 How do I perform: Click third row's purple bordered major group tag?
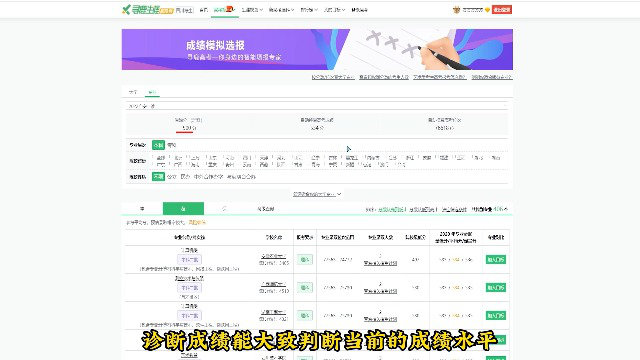(189, 316)
